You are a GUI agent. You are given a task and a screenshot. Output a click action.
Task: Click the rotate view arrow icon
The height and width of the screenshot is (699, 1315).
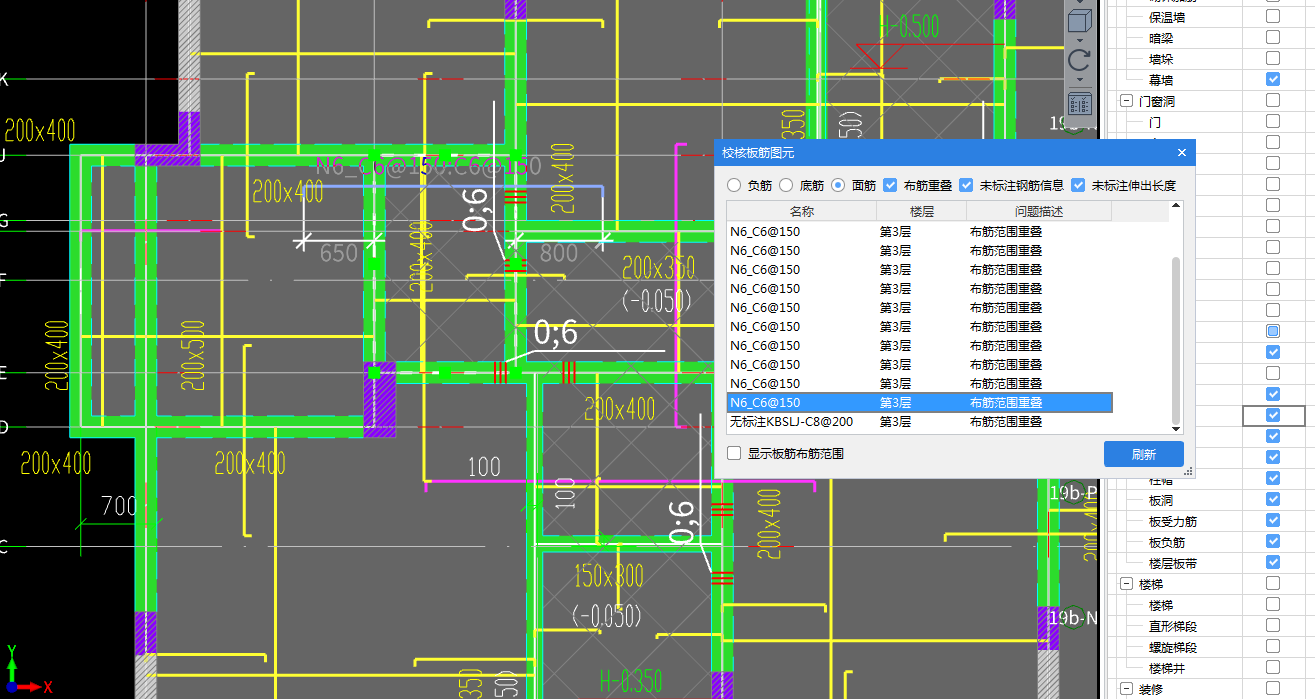(x=1079, y=61)
